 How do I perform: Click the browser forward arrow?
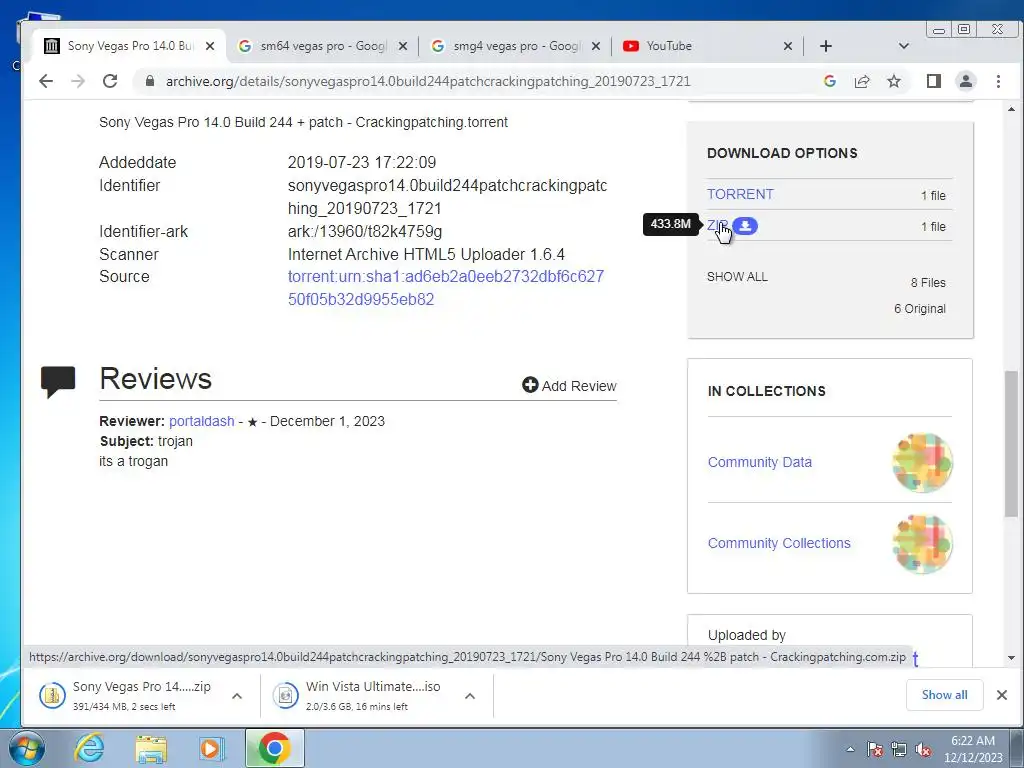tap(78, 81)
